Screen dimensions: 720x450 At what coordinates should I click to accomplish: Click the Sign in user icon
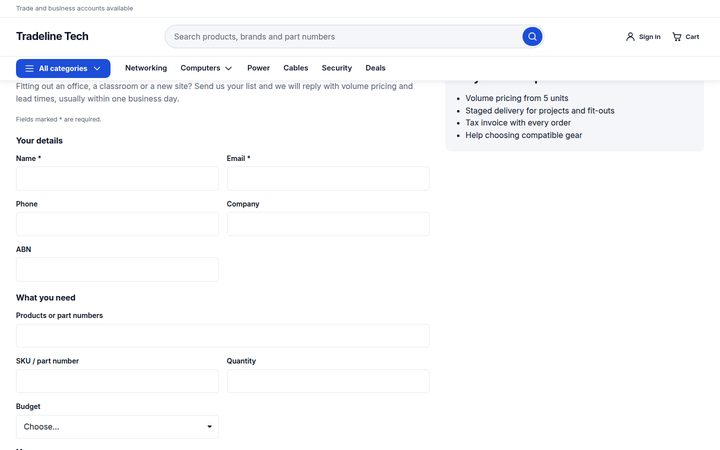click(x=630, y=37)
